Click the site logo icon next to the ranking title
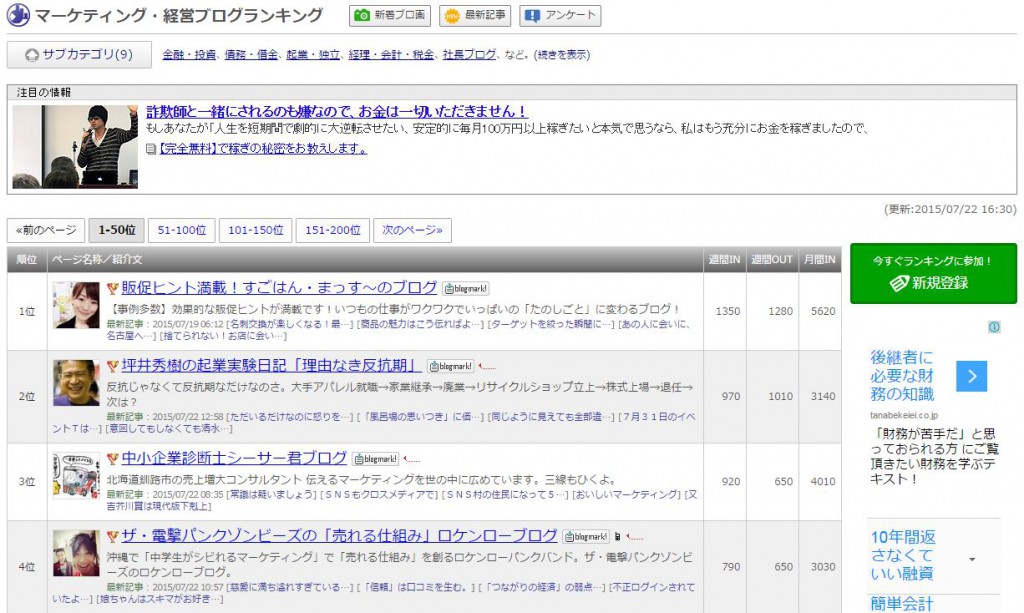 point(18,15)
